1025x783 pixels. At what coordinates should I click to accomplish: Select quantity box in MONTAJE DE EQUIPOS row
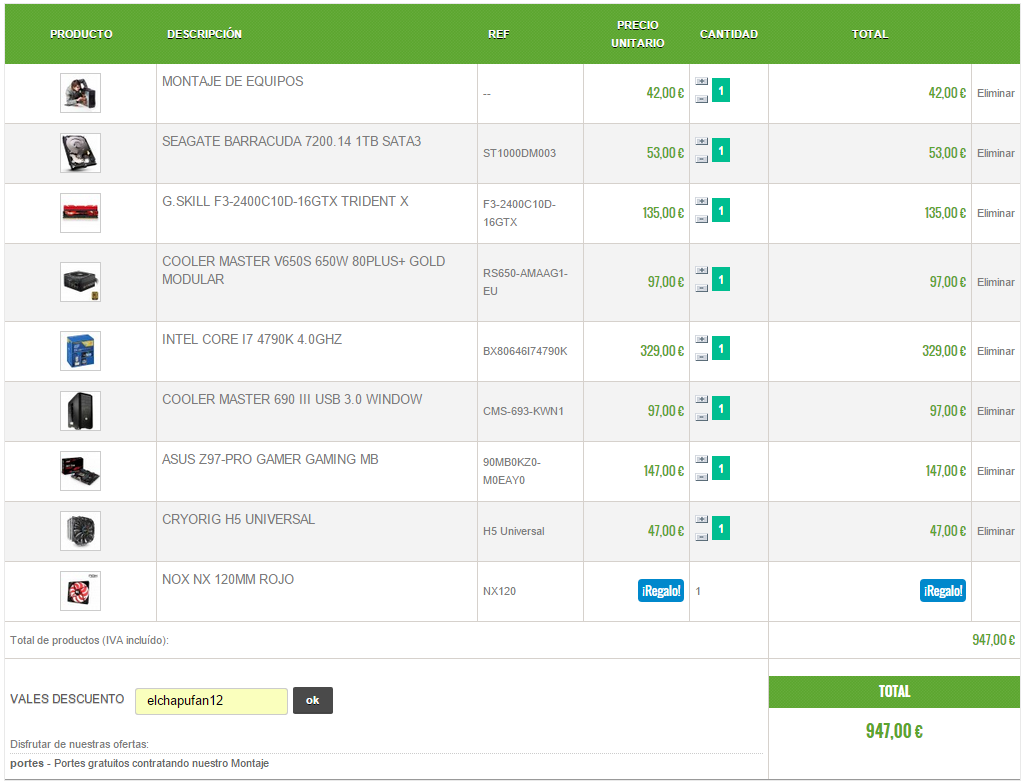pos(721,90)
